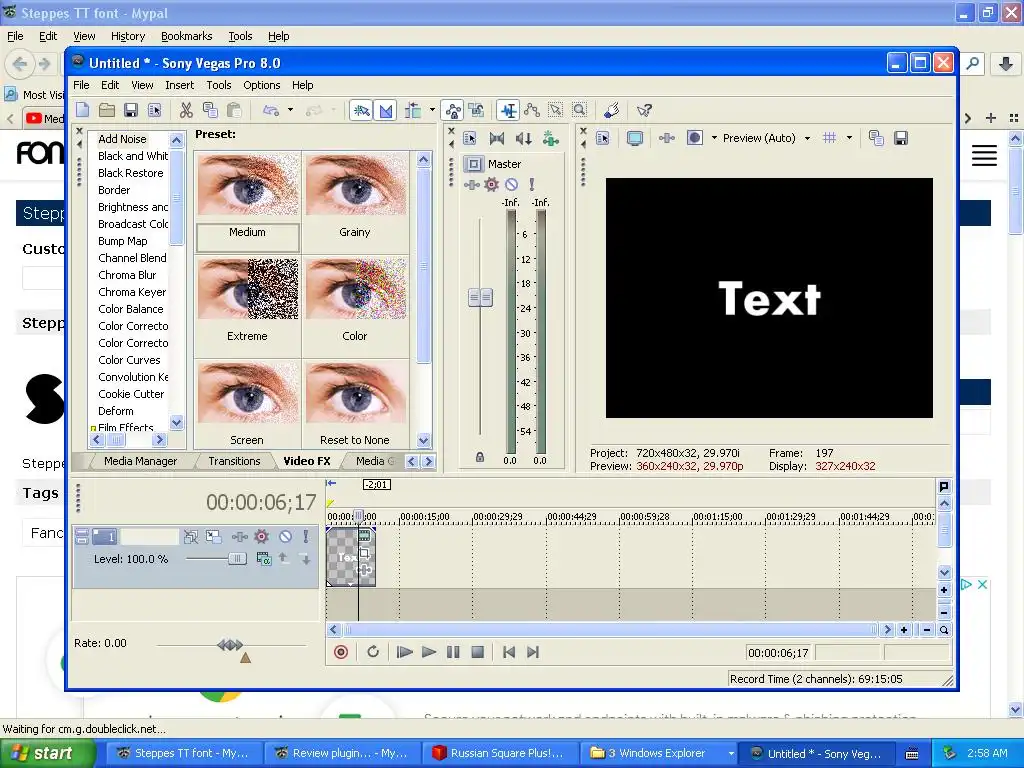The width and height of the screenshot is (1024, 768).
Task: Open Windows Explorer group in taskbar
Action: (x=656, y=753)
